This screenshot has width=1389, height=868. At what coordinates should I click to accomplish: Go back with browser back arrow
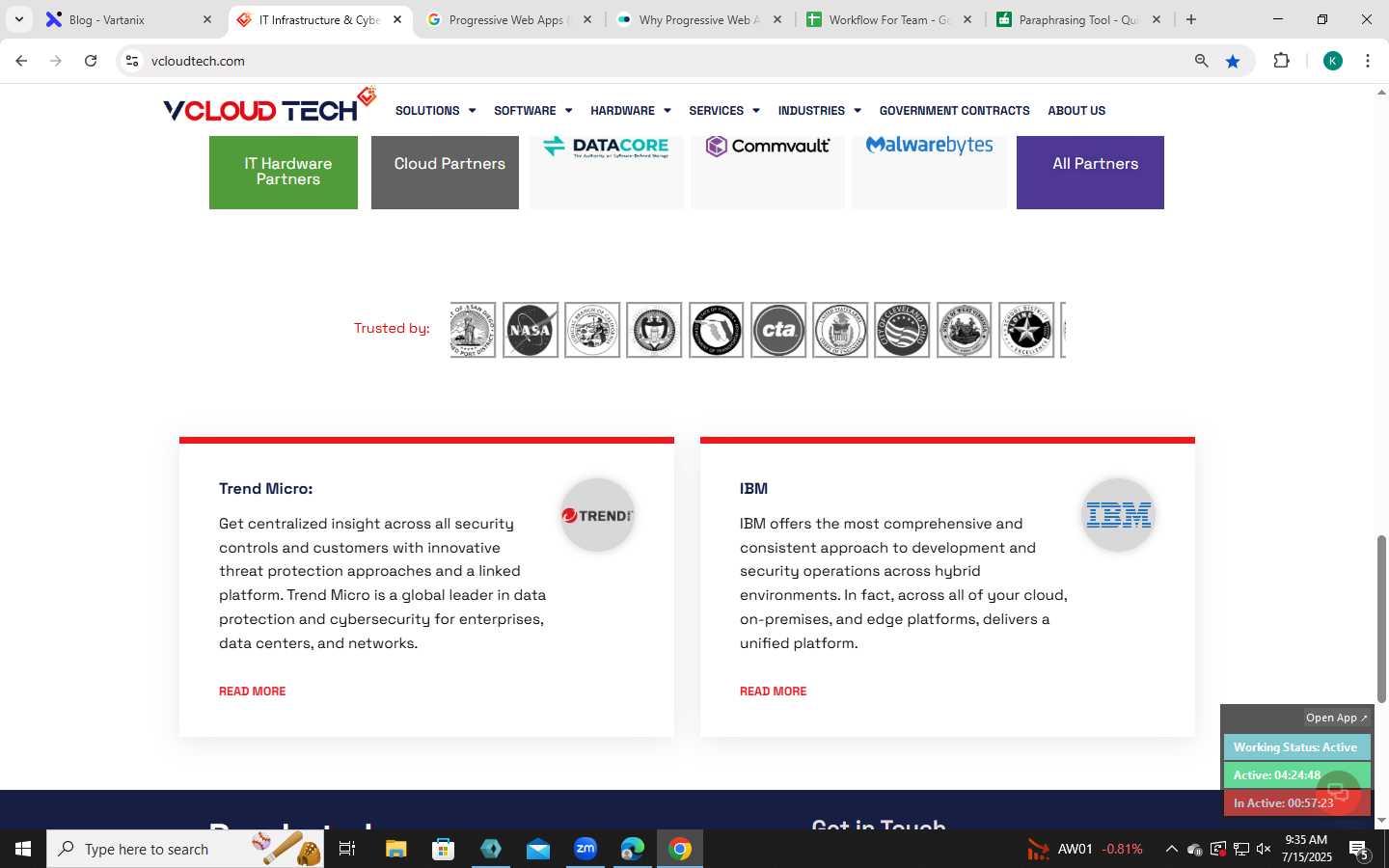21,61
